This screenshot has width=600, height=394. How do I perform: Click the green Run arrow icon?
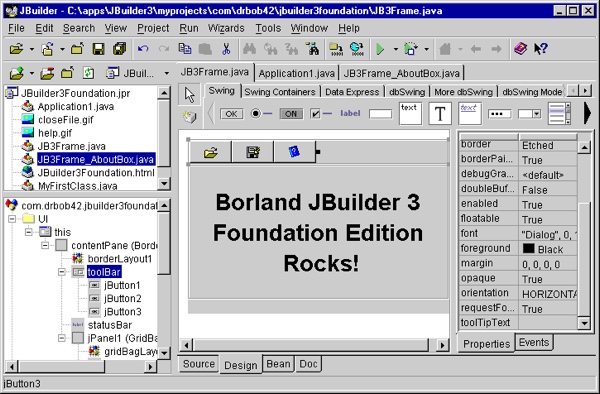[x=380, y=49]
